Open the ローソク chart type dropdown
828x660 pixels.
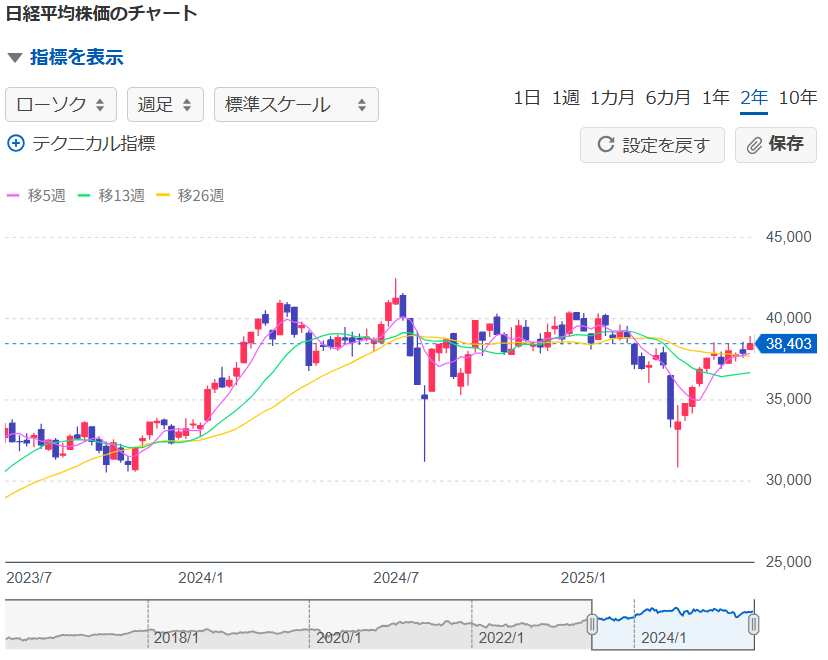coord(61,105)
